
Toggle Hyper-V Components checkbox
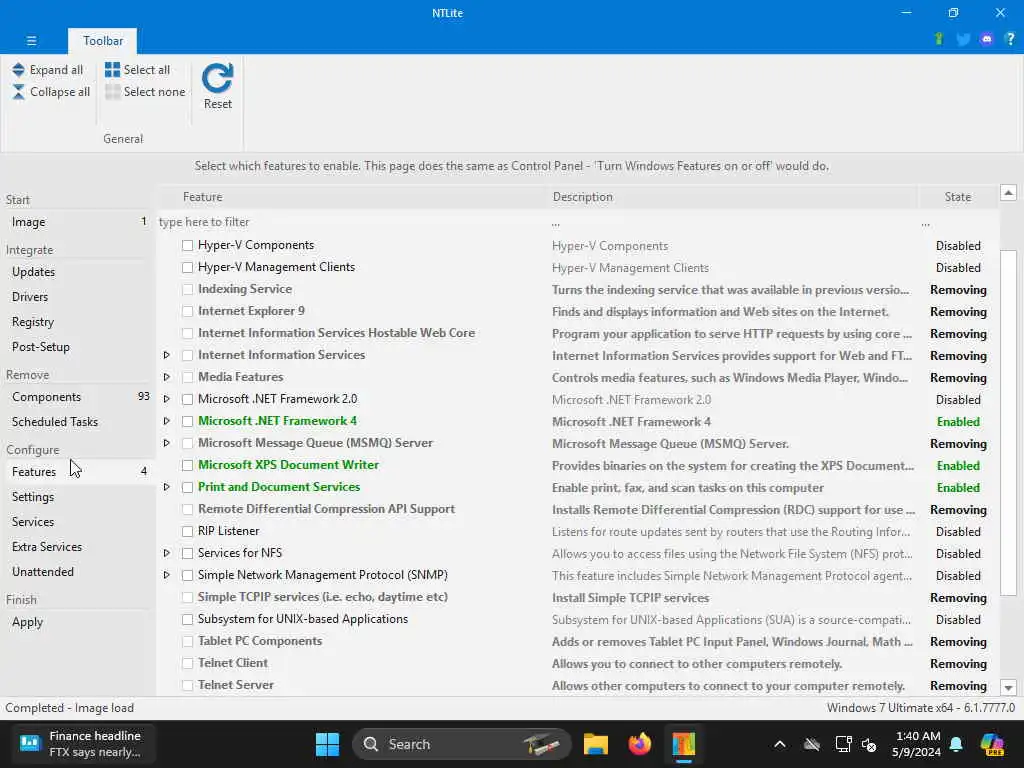187,246
